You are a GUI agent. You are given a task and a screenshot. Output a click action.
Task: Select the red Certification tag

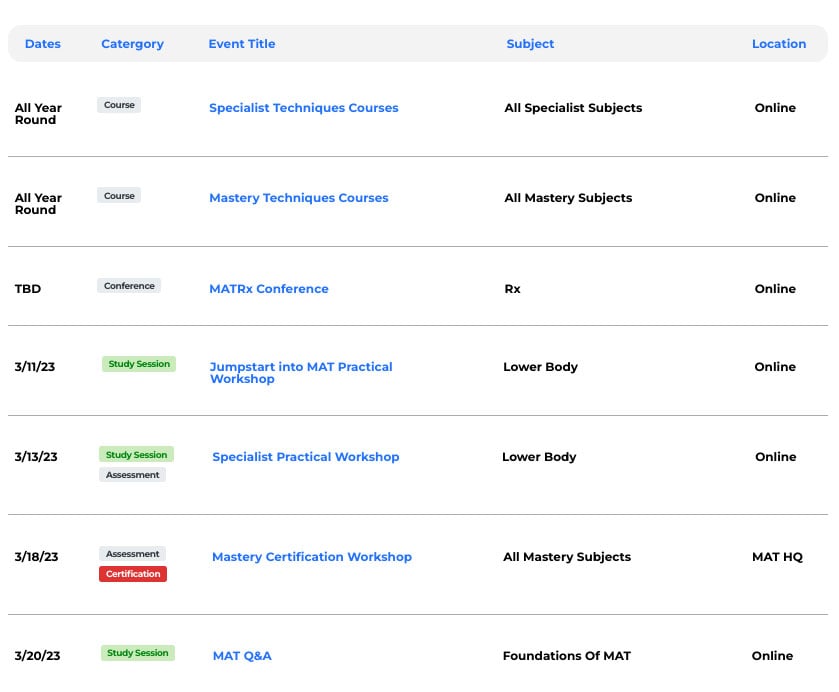[x=133, y=574]
